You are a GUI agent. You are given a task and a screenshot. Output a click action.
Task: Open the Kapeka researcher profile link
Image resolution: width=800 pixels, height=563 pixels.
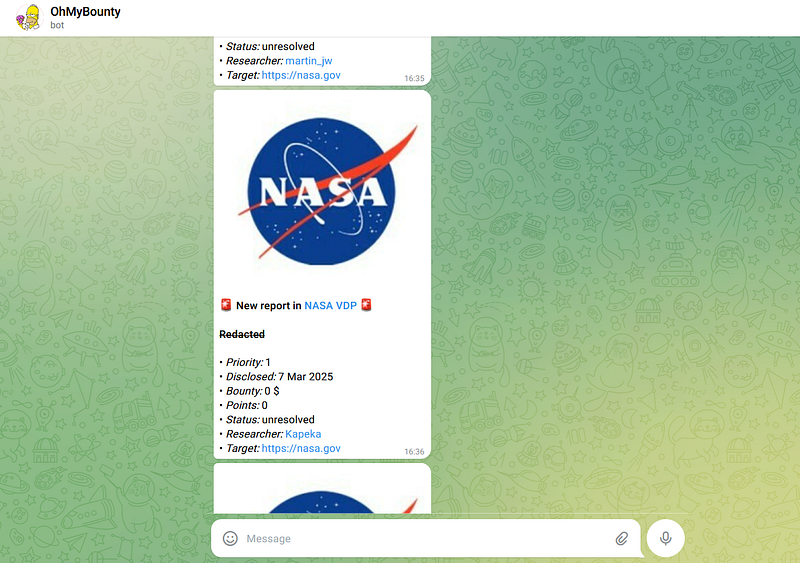(x=303, y=434)
